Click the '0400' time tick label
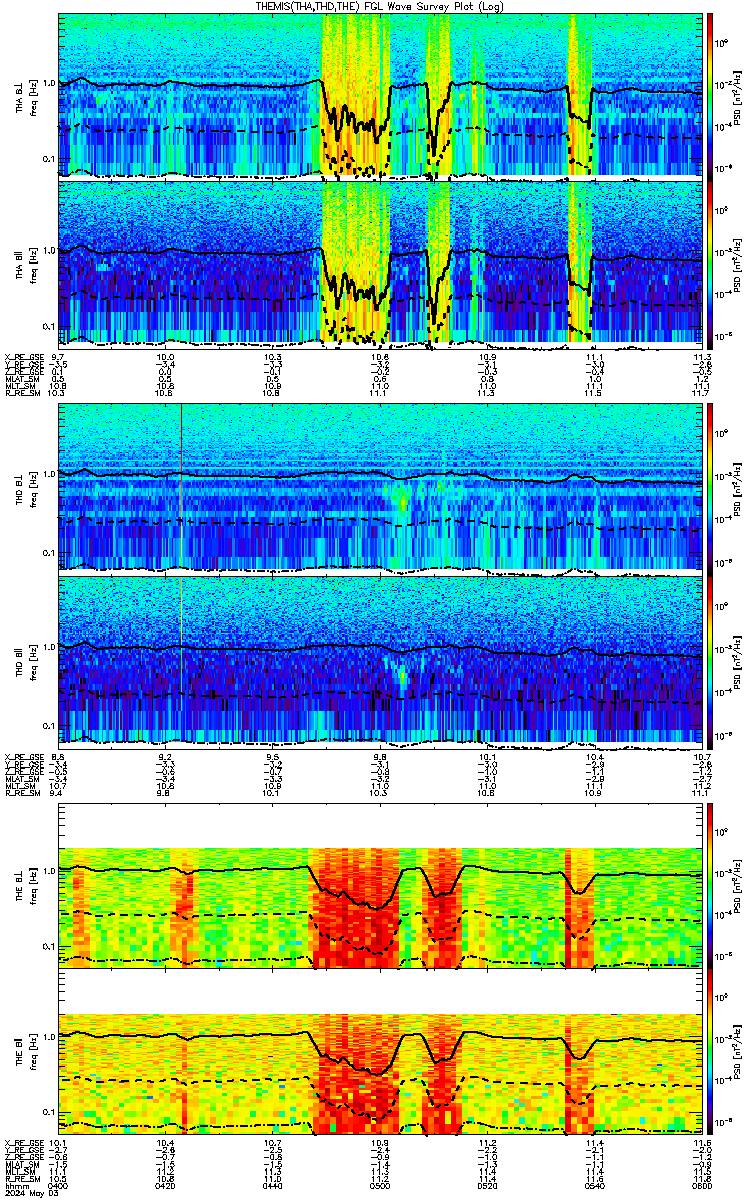The height and width of the screenshot is (1200, 750). pyautogui.click(x=59, y=1186)
